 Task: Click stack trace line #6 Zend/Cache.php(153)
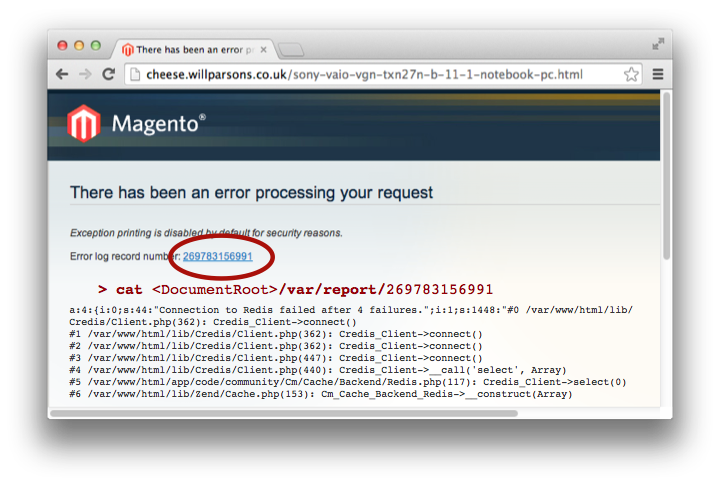click(x=320, y=394)
